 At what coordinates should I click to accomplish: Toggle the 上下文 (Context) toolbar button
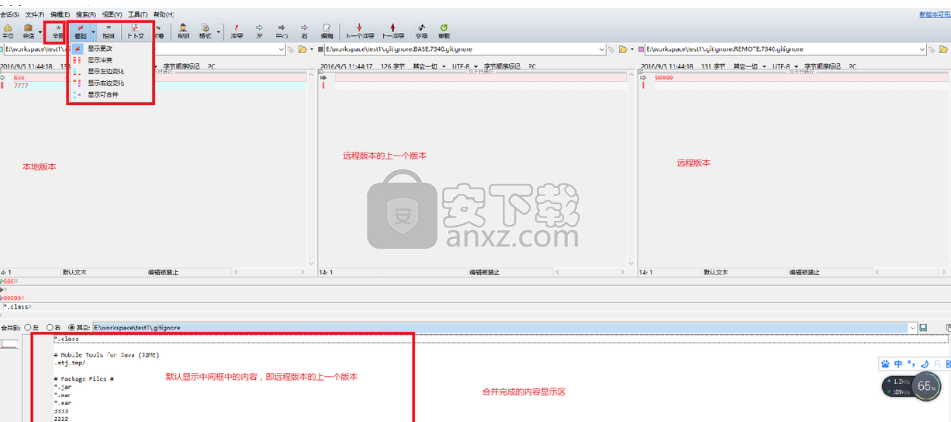point(133,32)
